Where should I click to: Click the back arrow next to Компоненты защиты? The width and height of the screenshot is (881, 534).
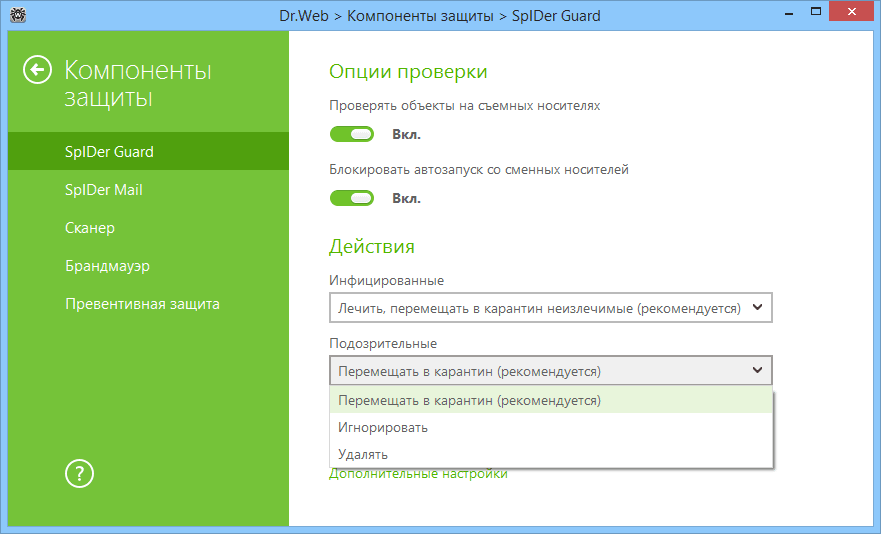coord(37,70)
